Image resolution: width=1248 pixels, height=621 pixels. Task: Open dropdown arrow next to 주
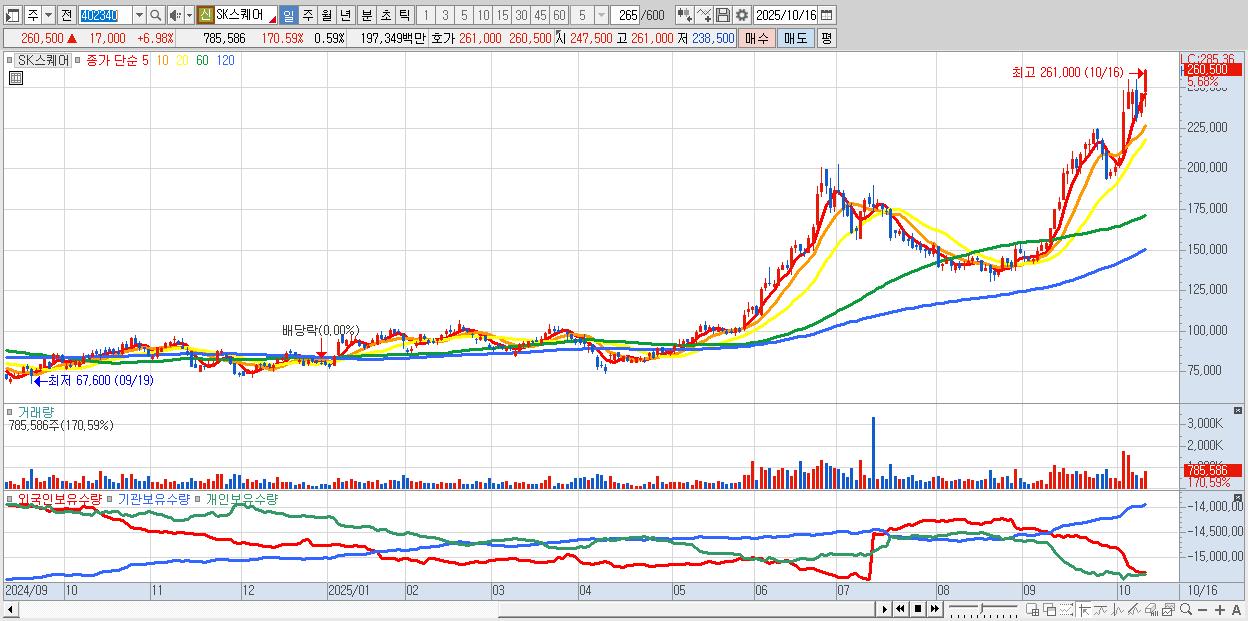48,15
